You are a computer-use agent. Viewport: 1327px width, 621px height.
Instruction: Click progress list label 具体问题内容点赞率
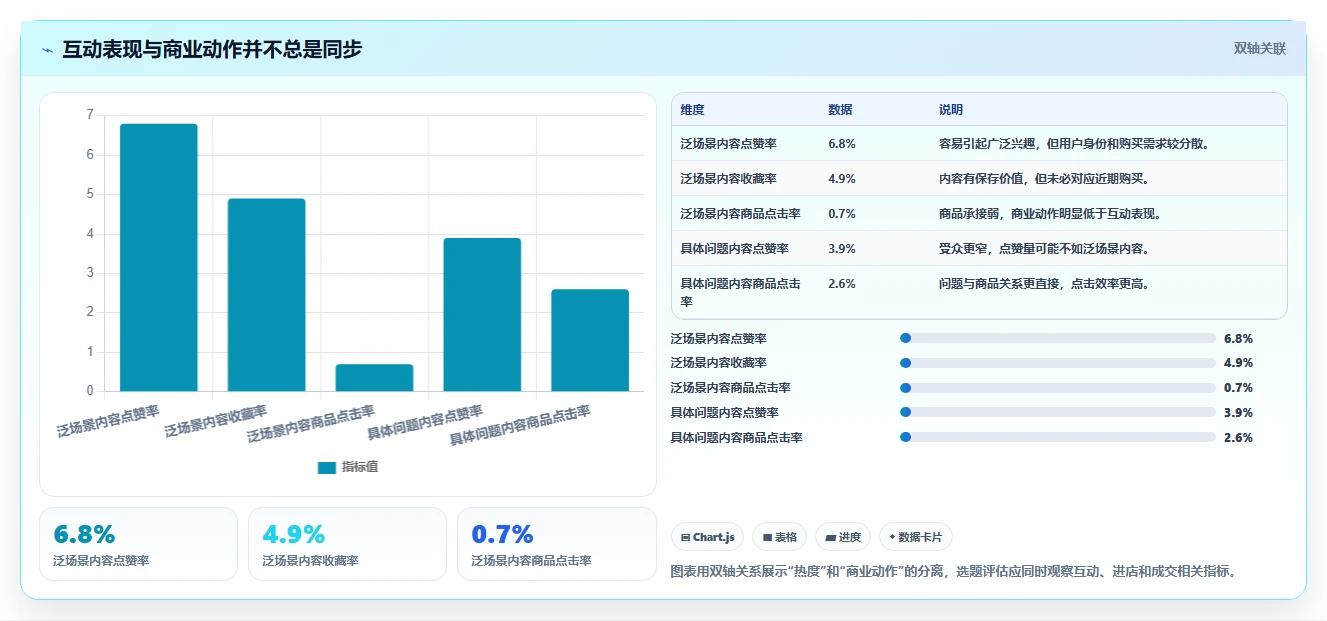pos(724,413)
